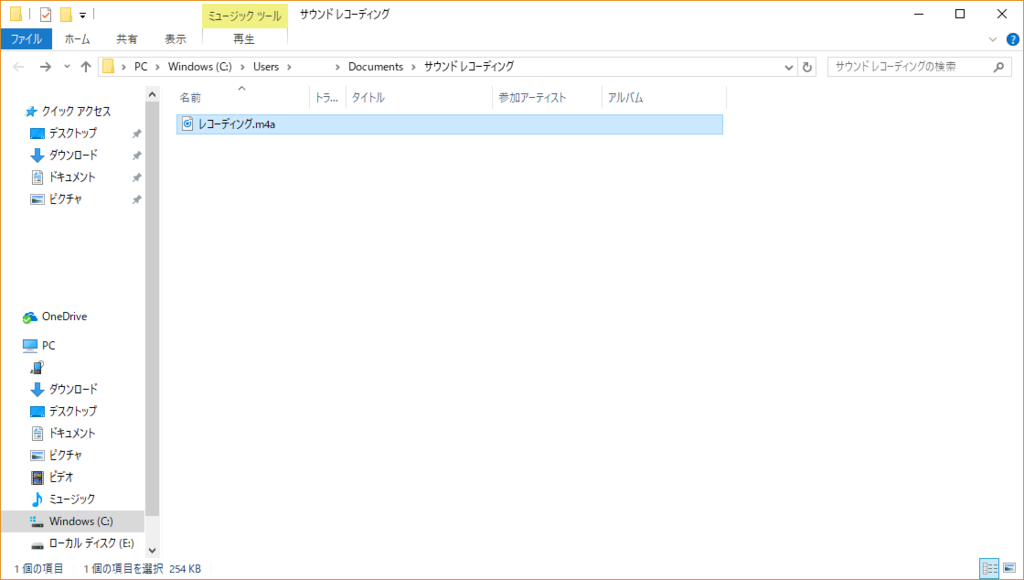Select the PC node in navigation pane
This screenshot has width=1024, height=580.
pyautogui.click(x=48, y=346)
